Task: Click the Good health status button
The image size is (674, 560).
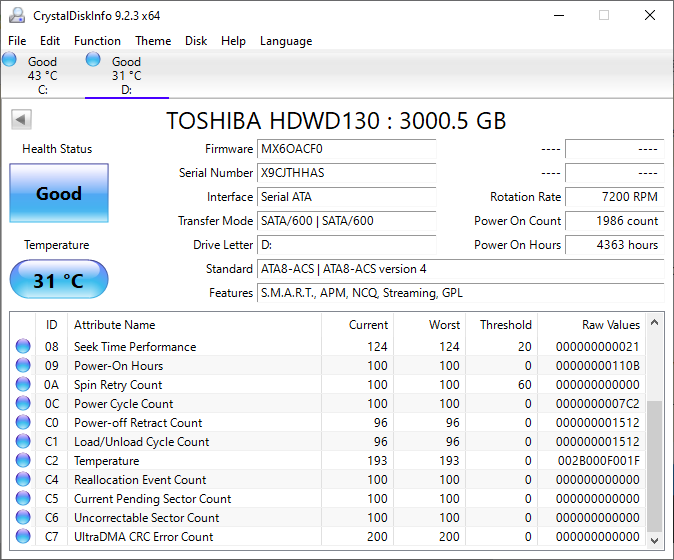Action: [59, 193]
